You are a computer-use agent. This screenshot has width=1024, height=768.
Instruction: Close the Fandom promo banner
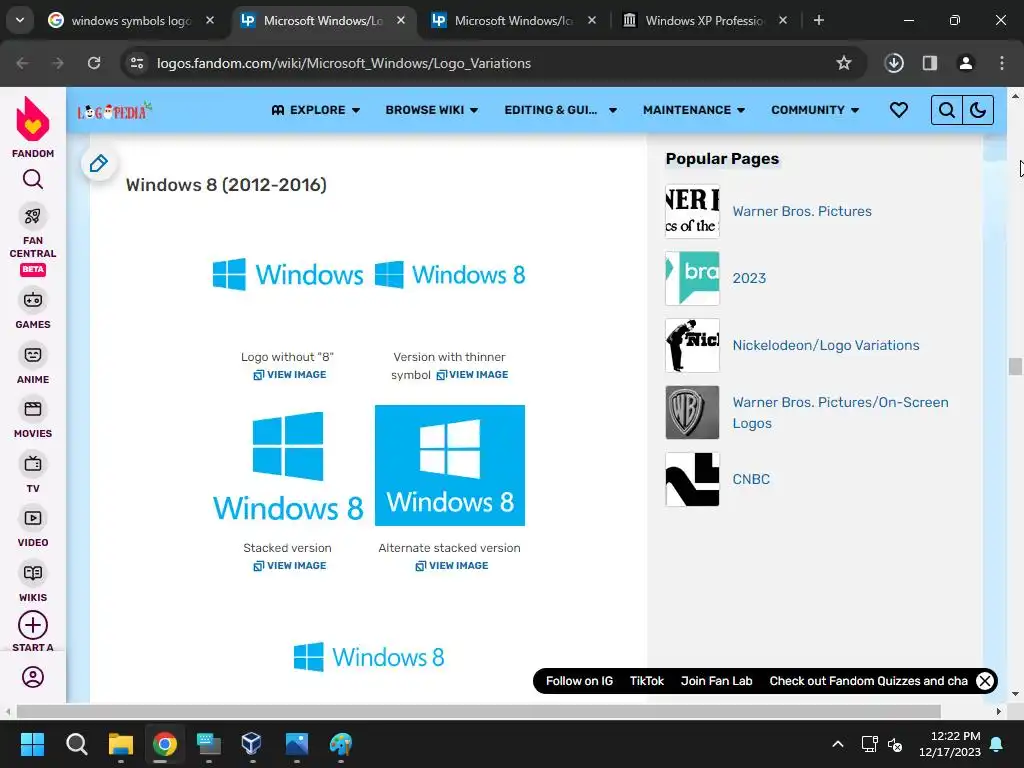coord(985,681)
